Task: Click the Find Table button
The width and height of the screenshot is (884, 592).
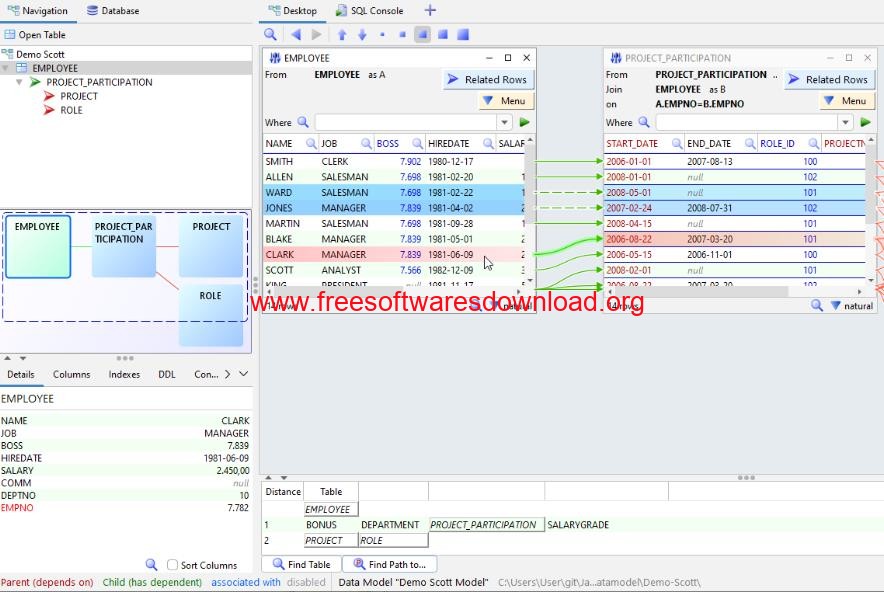Action: point(302,564)
